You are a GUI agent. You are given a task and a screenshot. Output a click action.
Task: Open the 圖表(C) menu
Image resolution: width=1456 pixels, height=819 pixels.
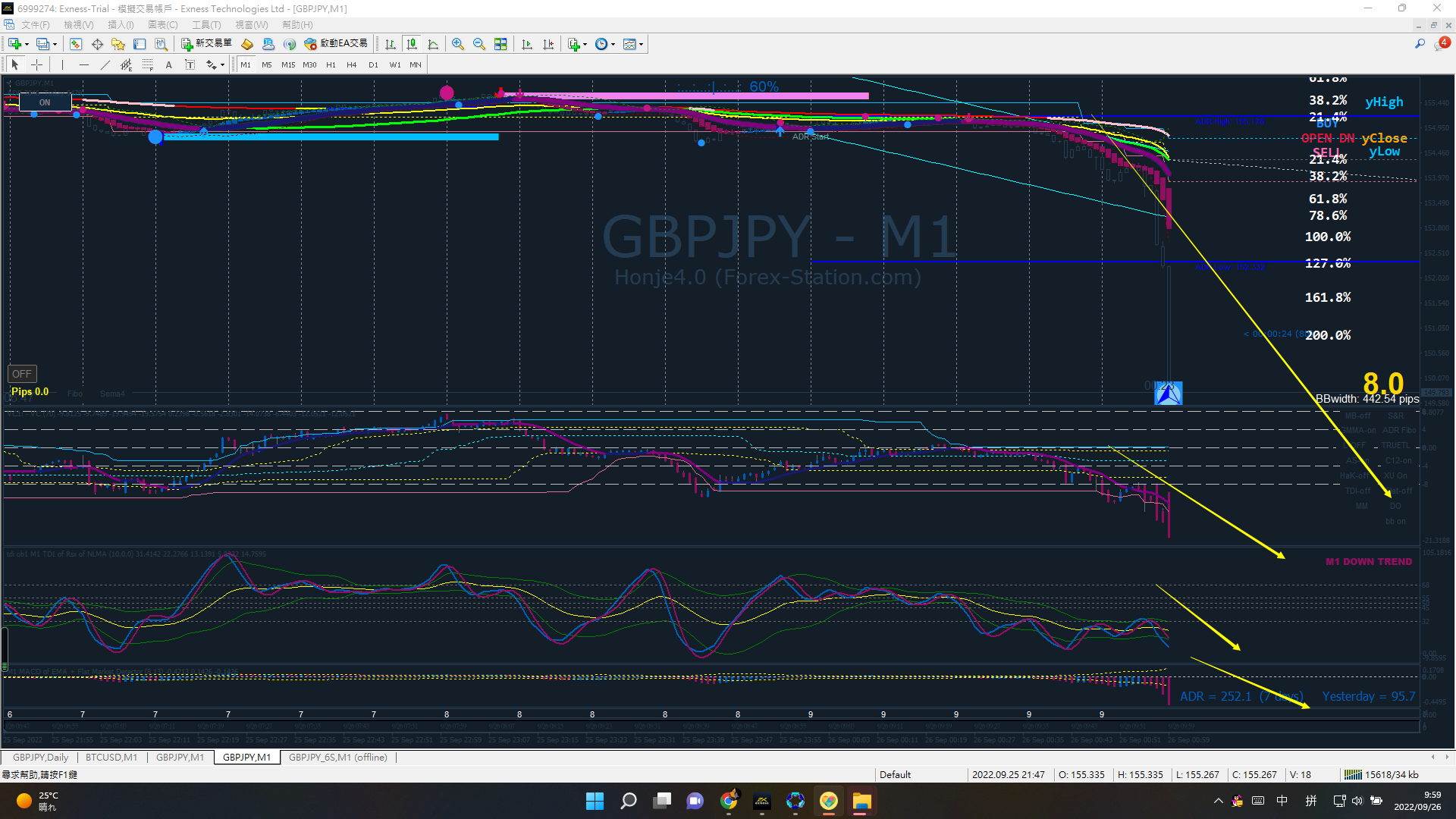coord(162,25)
